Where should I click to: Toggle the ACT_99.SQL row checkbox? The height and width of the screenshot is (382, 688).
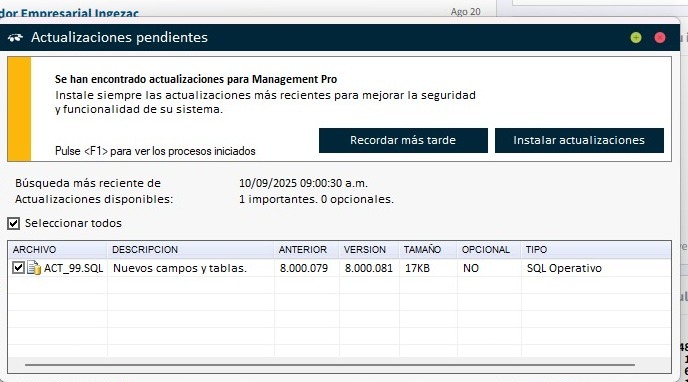tap(18, 268)
